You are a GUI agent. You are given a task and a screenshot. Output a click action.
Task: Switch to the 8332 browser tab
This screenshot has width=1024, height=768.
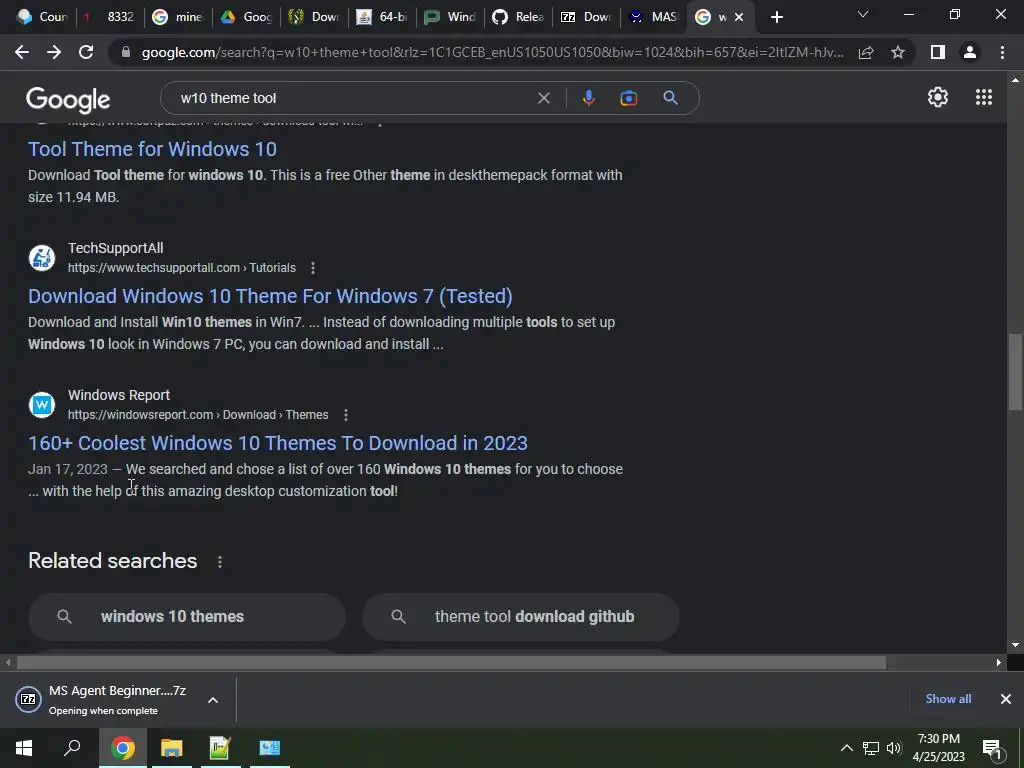tap(110, 17)
